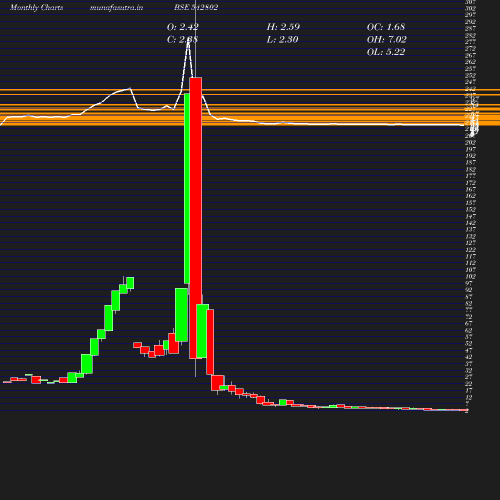Click the 172 price axis label

[470, 183]
